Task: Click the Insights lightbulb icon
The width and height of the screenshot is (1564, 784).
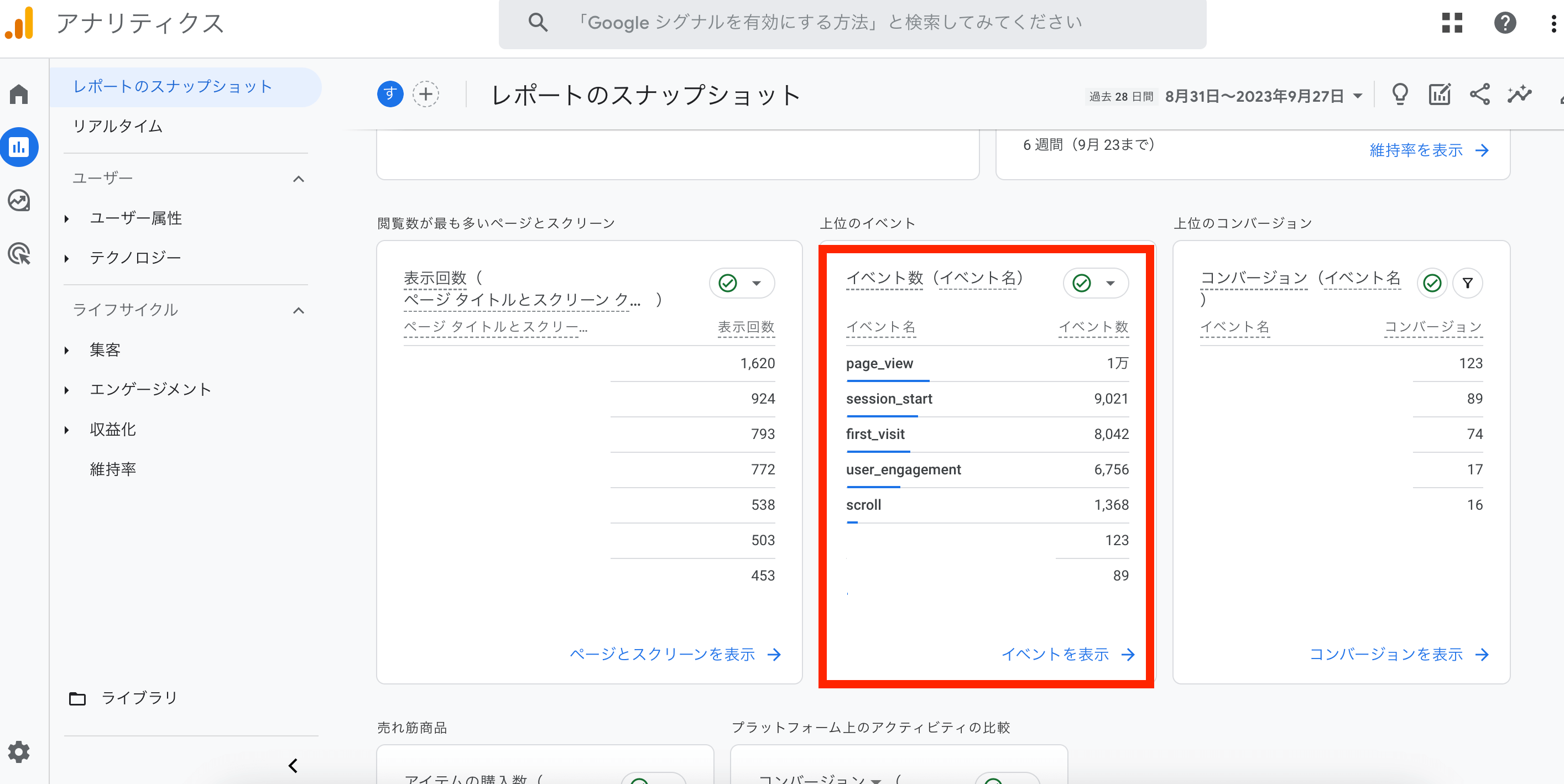Action: click(x=1400, y=95)
